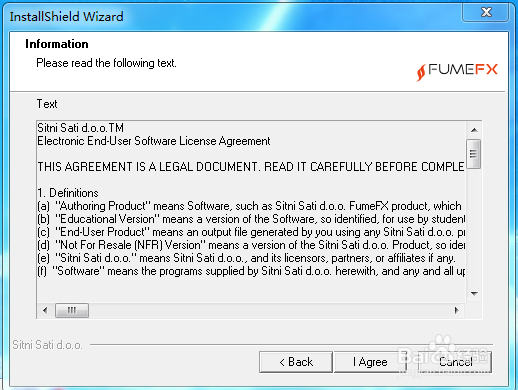This screenshot has width=518, height=390.
Task: Click the Information heading
Action: 57,44
